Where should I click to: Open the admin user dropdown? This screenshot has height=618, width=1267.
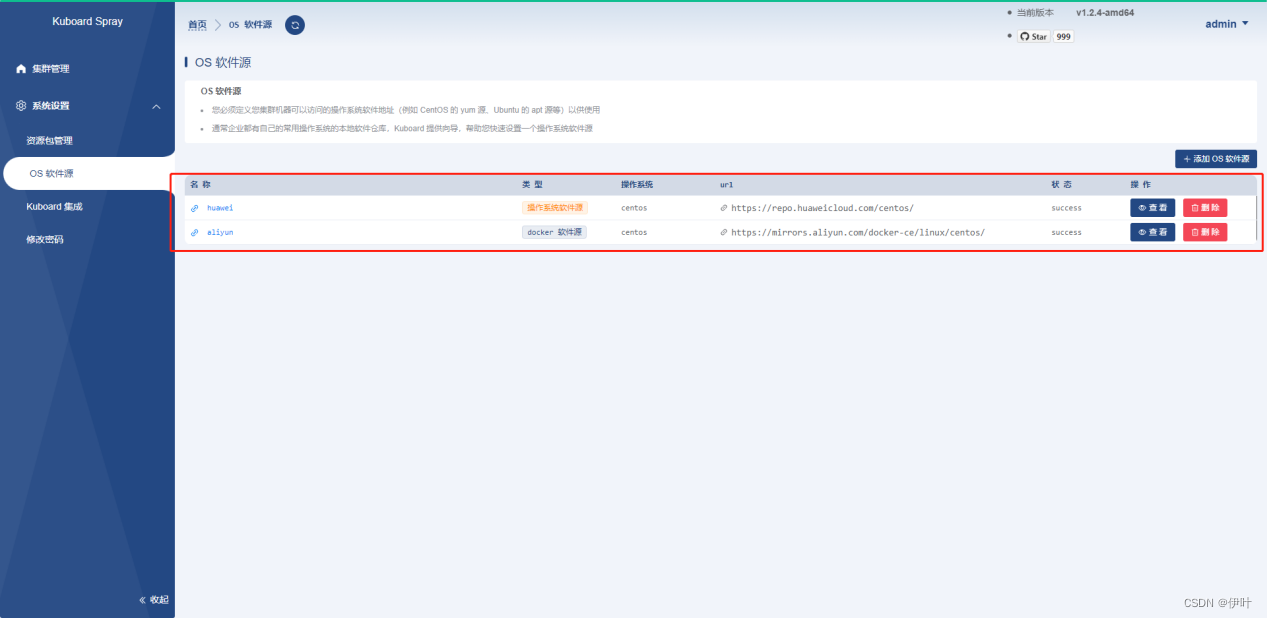(x=1227, y=24)
